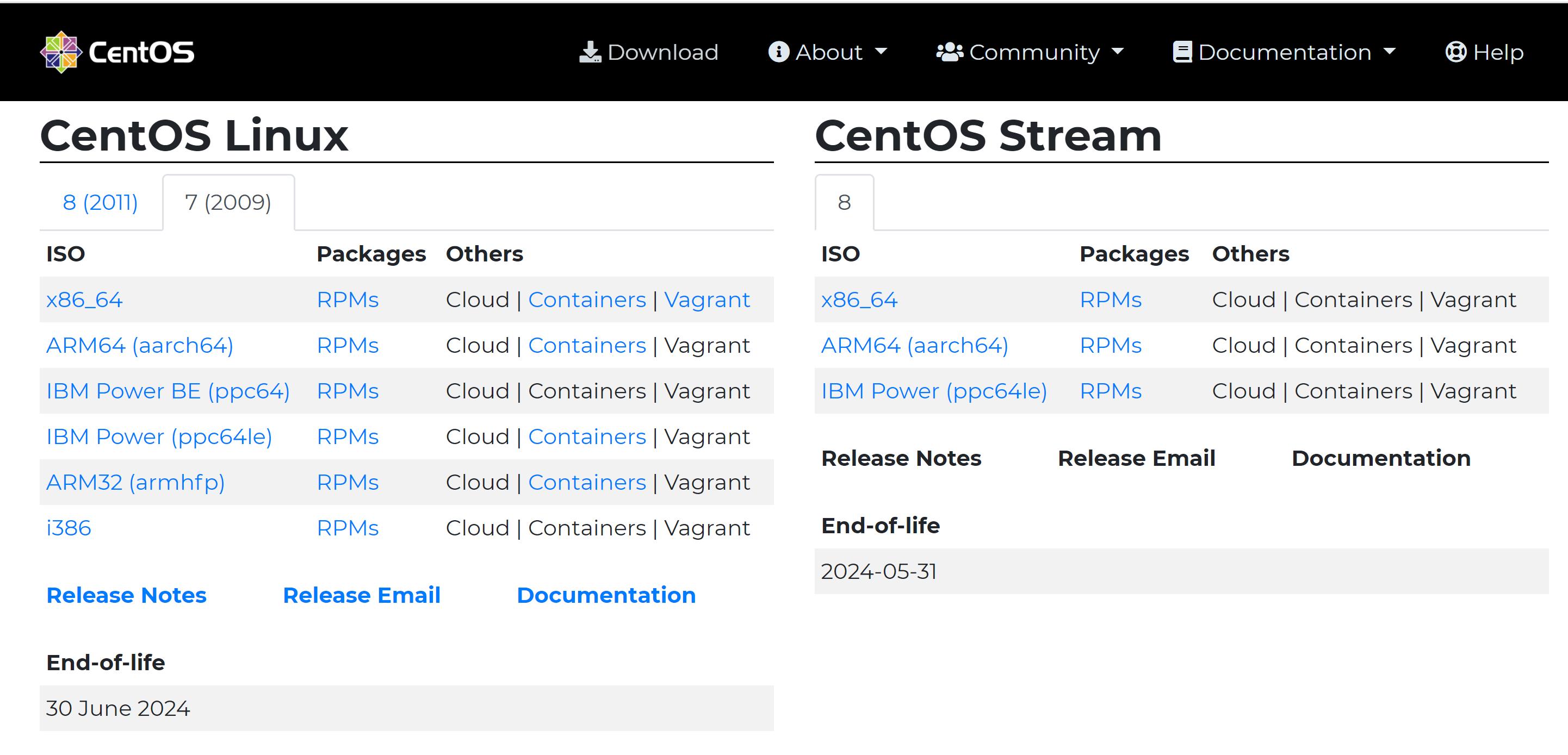Expand the Documentation dropdown caret
This screenshot has height=755, width=1568.
(1390, 52)
